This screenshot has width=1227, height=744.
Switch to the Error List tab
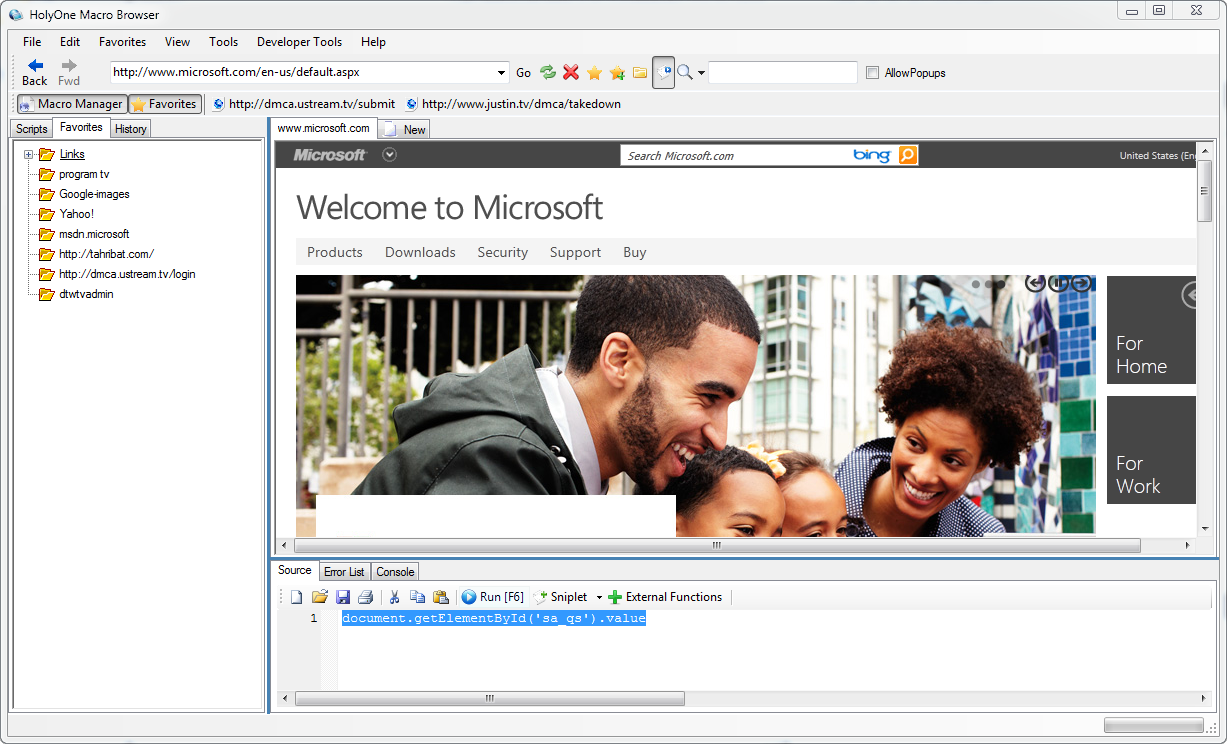click(x=344, y=572)
